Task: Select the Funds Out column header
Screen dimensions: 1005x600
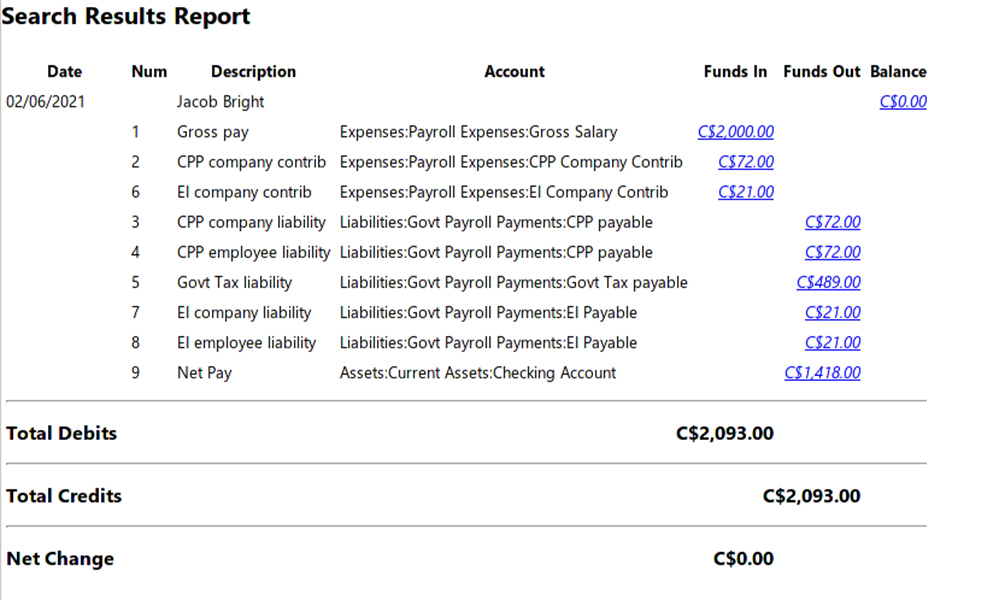Action: 821,72
